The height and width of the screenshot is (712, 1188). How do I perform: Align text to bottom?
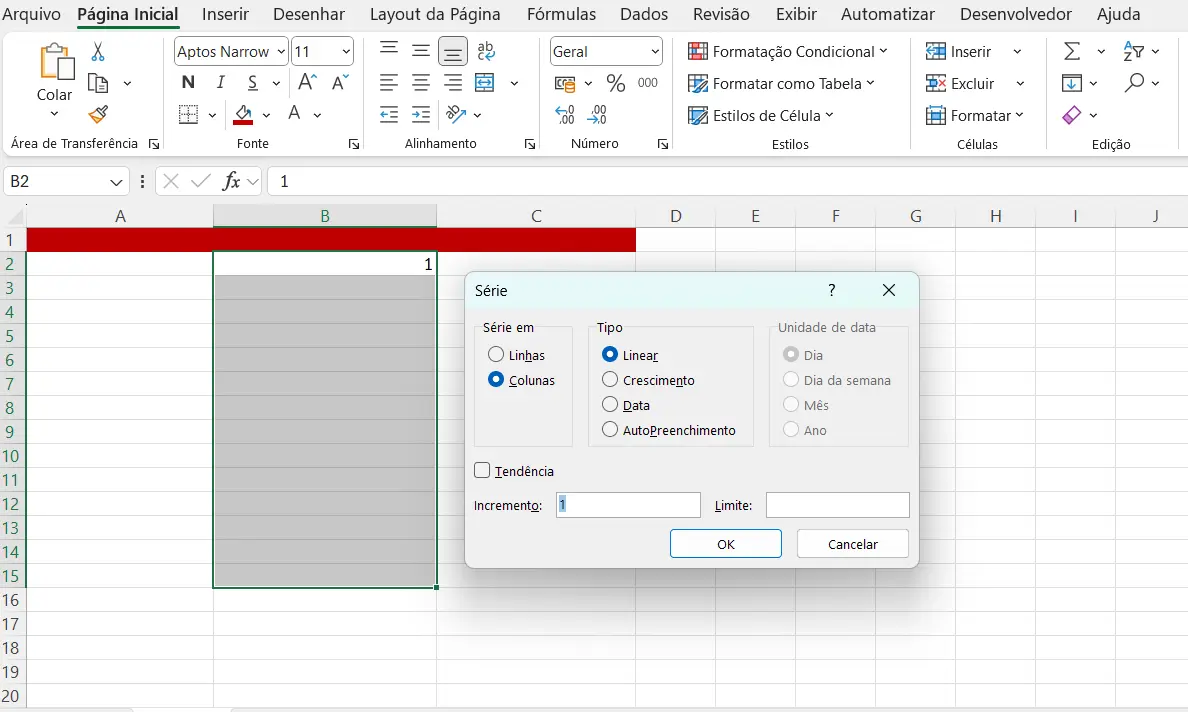point(452,52)
